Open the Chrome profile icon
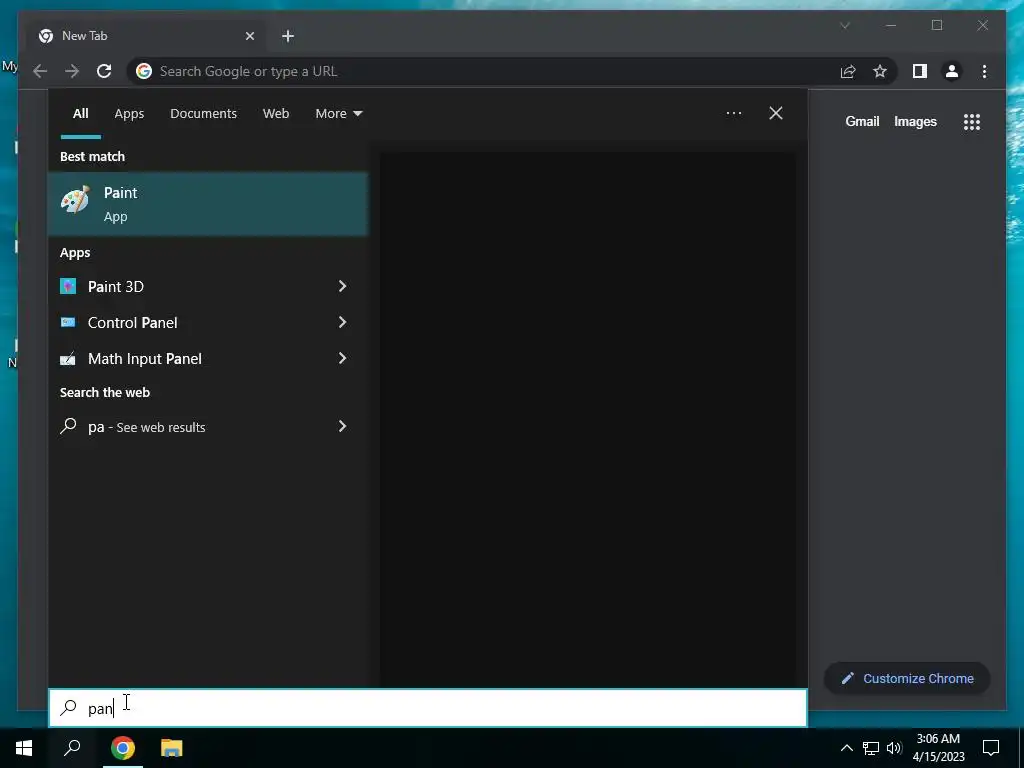The height and width of the screenshot is (768, 1024). (x=952, y=71)
